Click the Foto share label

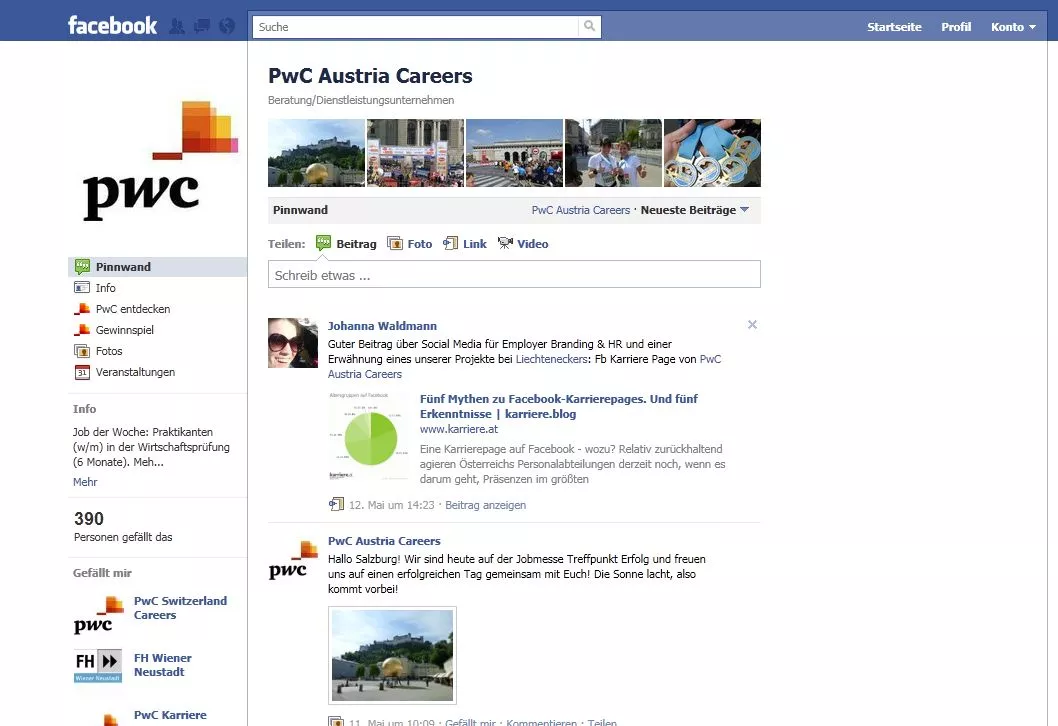point(420,244)
